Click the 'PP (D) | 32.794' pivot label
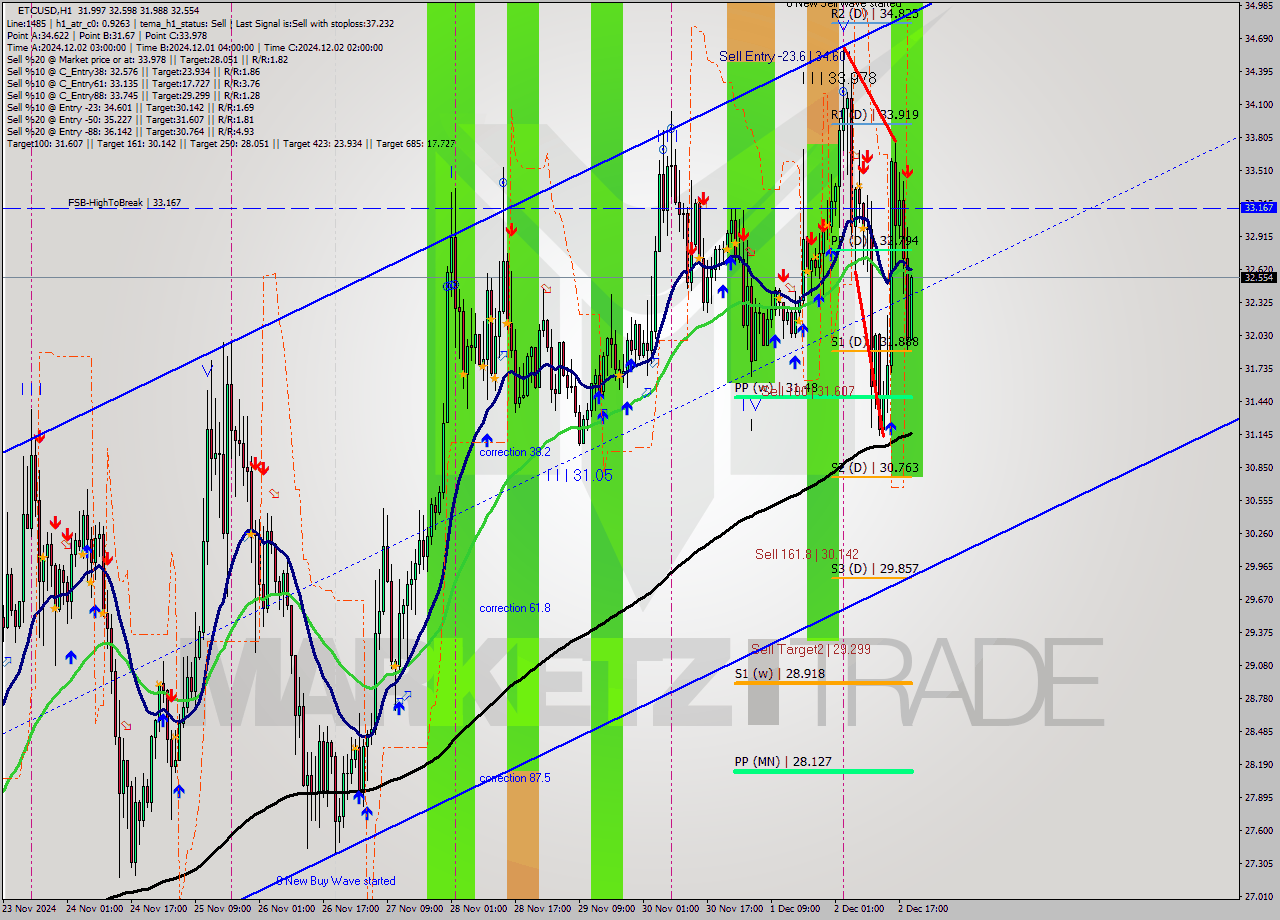This screenshot has height=920, width=1280. [x=875, y=241]
